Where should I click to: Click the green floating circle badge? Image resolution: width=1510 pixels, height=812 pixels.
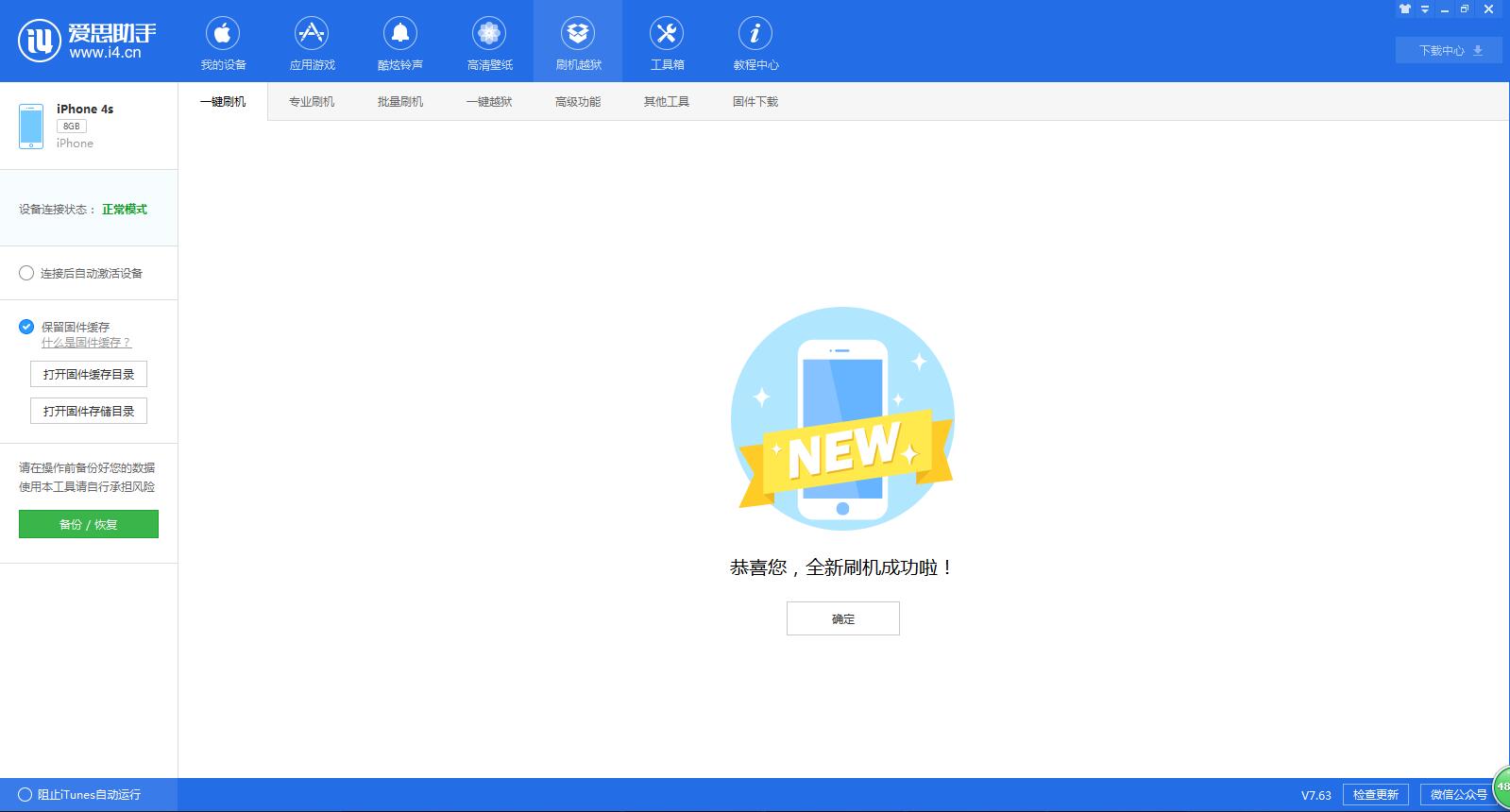point(1502,787)
